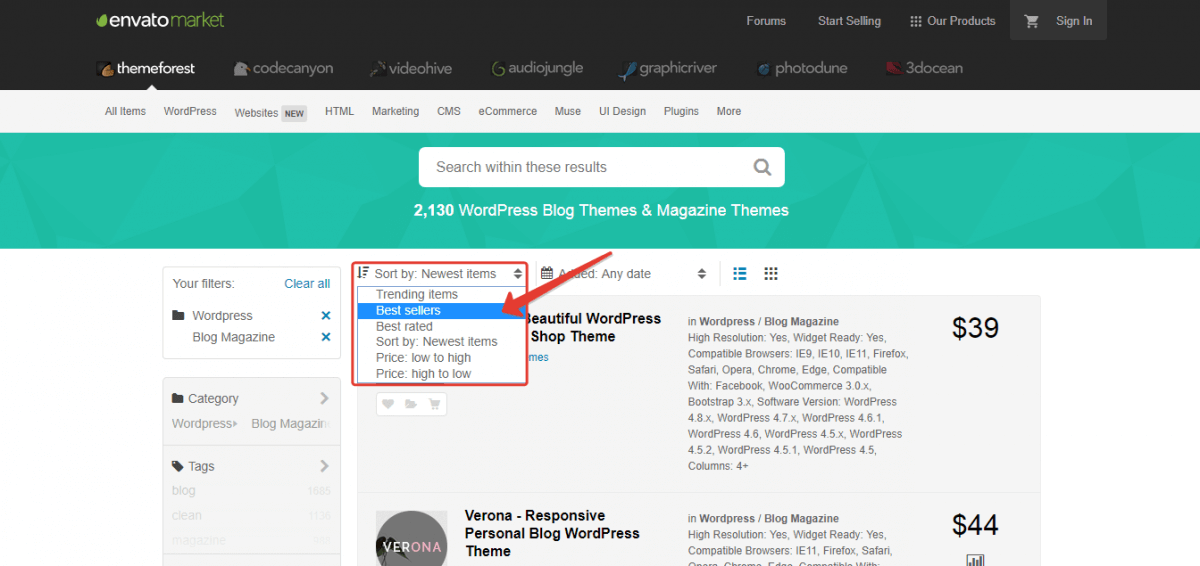Switch to the codecanyon marketplace tab
Viewport: 1200px width, 566px height.
(x=283, y=68)
